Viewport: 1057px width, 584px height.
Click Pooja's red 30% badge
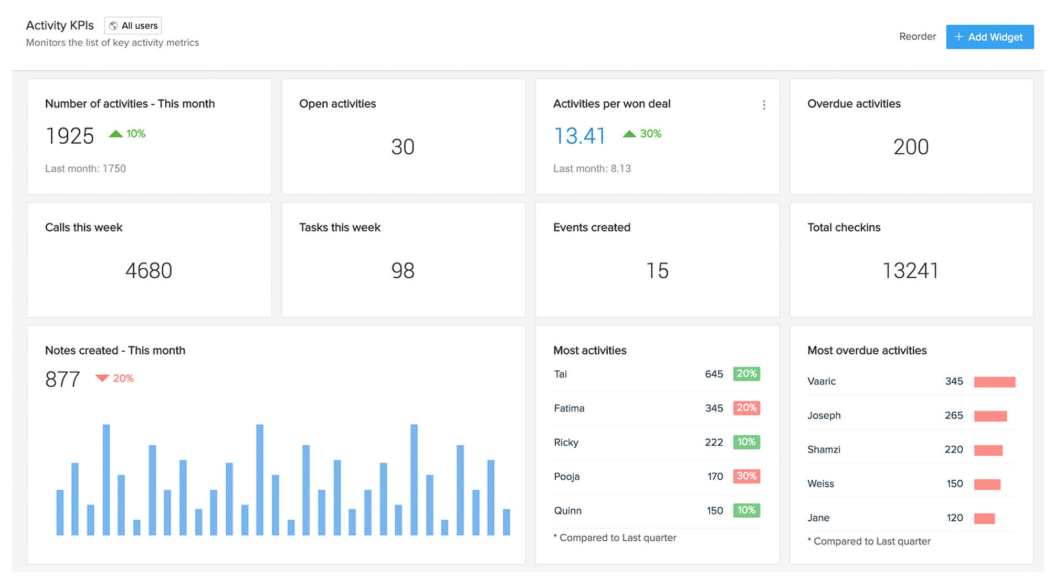745,476
